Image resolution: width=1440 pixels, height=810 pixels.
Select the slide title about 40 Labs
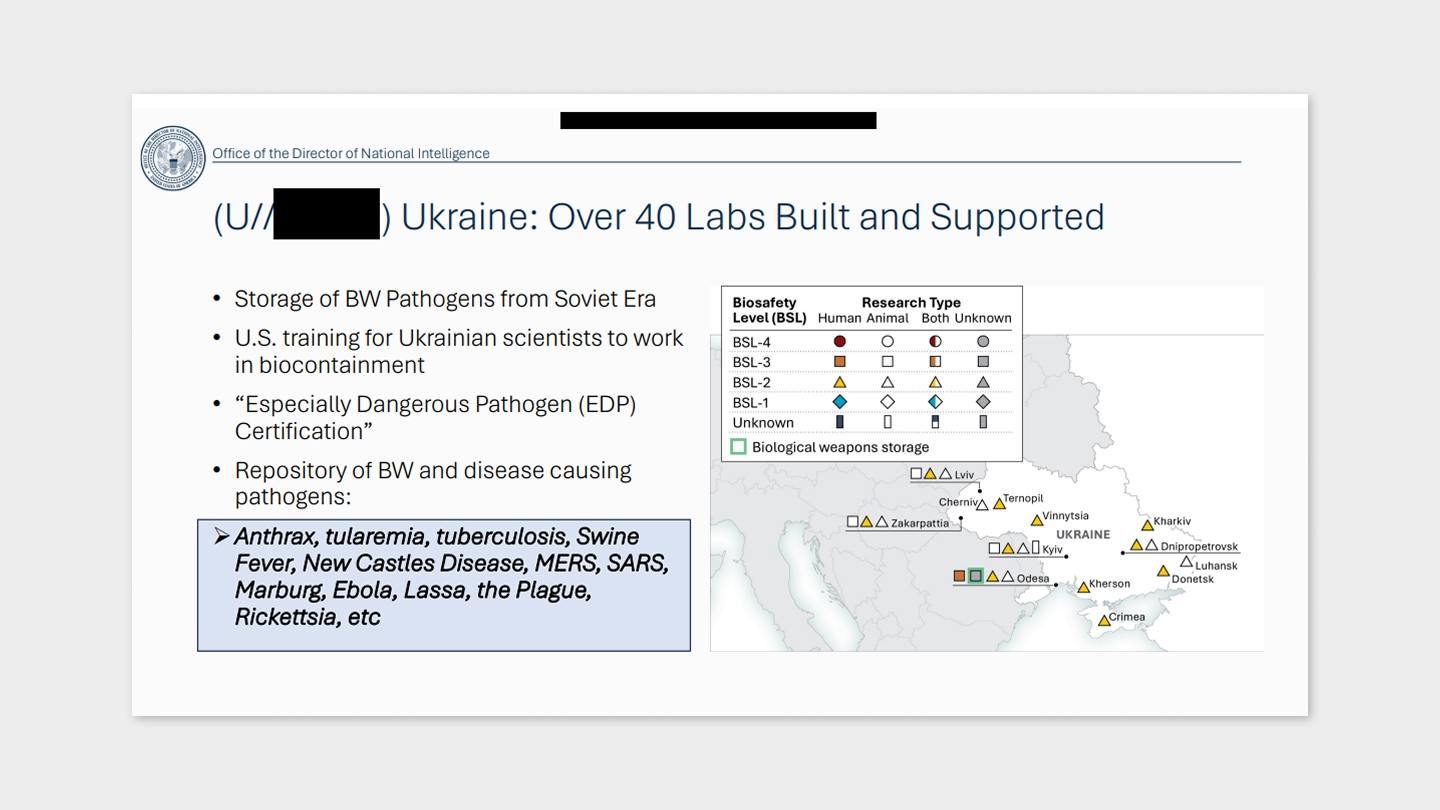coord(659,217)
